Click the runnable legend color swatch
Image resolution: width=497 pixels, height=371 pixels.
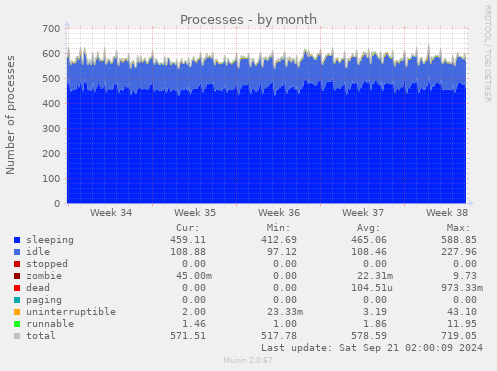click(x=17, y=324)
